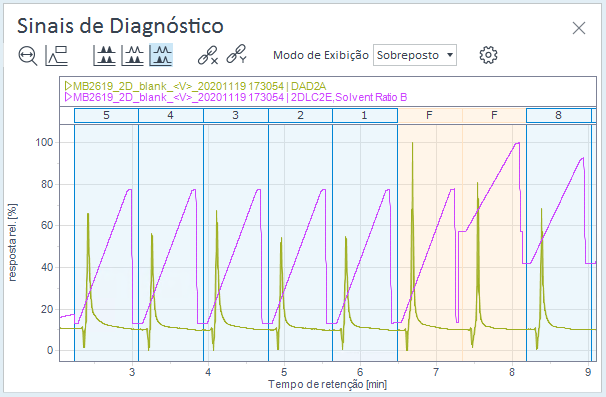Close the Sinais de Diagnóstico panel
This screenshot has width=606, height=397.
click(579, 28)
